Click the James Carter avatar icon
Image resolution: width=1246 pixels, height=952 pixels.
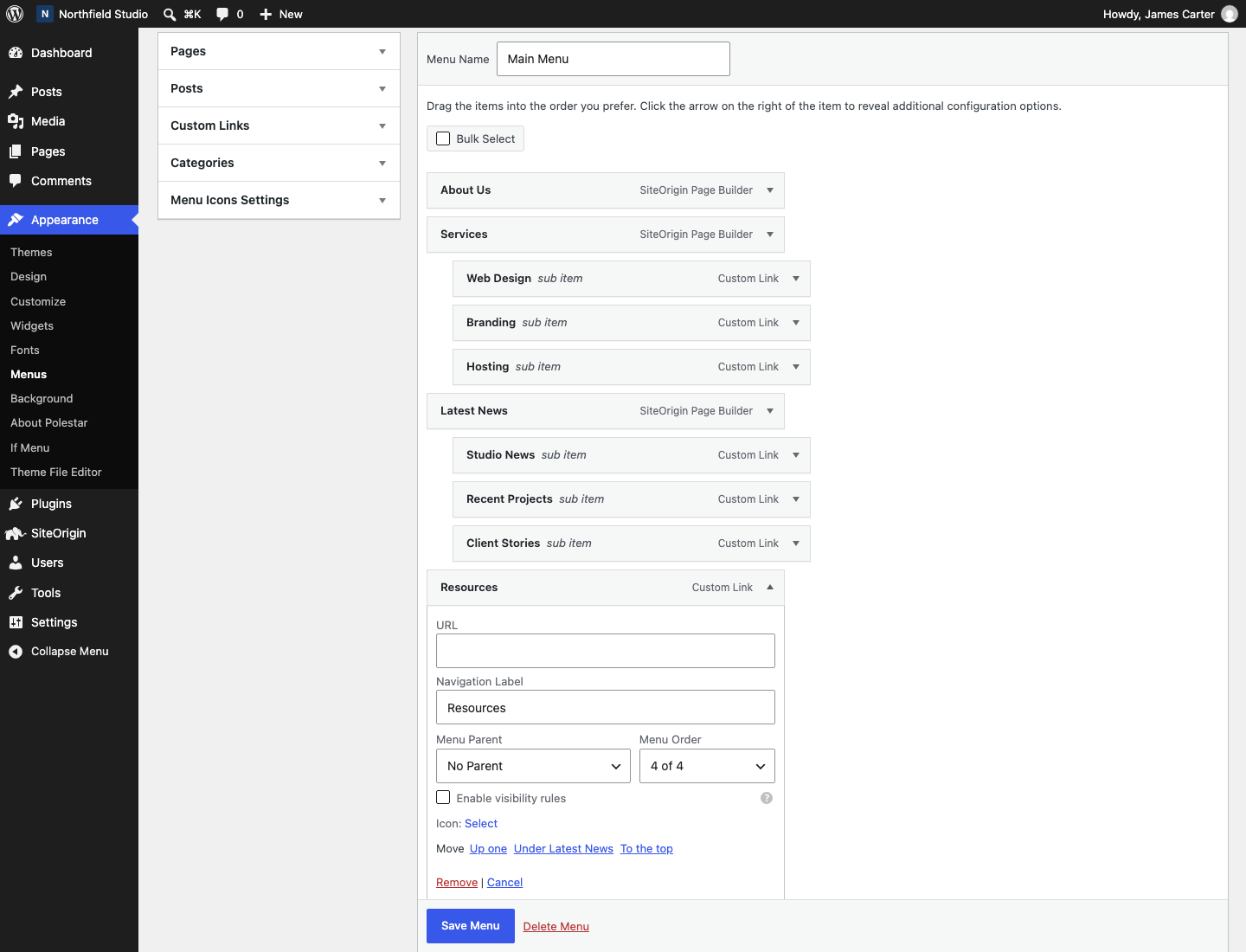(x=1230, y=14)
